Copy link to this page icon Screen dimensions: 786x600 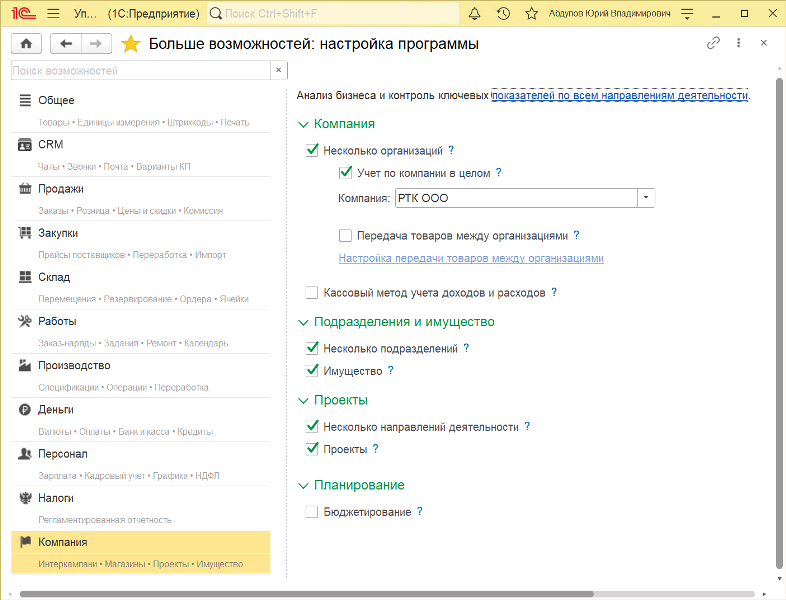tap(713, 43)
